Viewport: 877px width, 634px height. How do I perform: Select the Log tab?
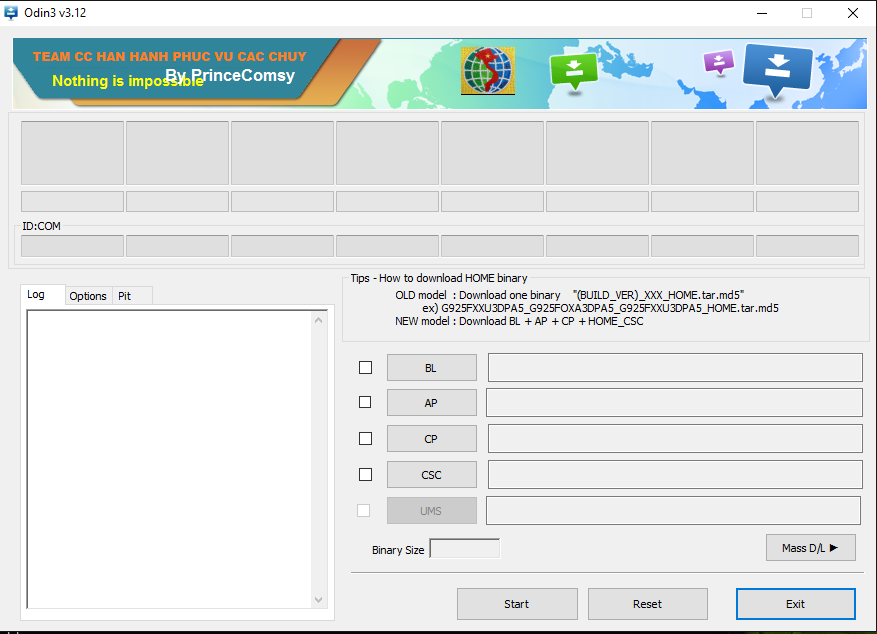pos(36,295)
